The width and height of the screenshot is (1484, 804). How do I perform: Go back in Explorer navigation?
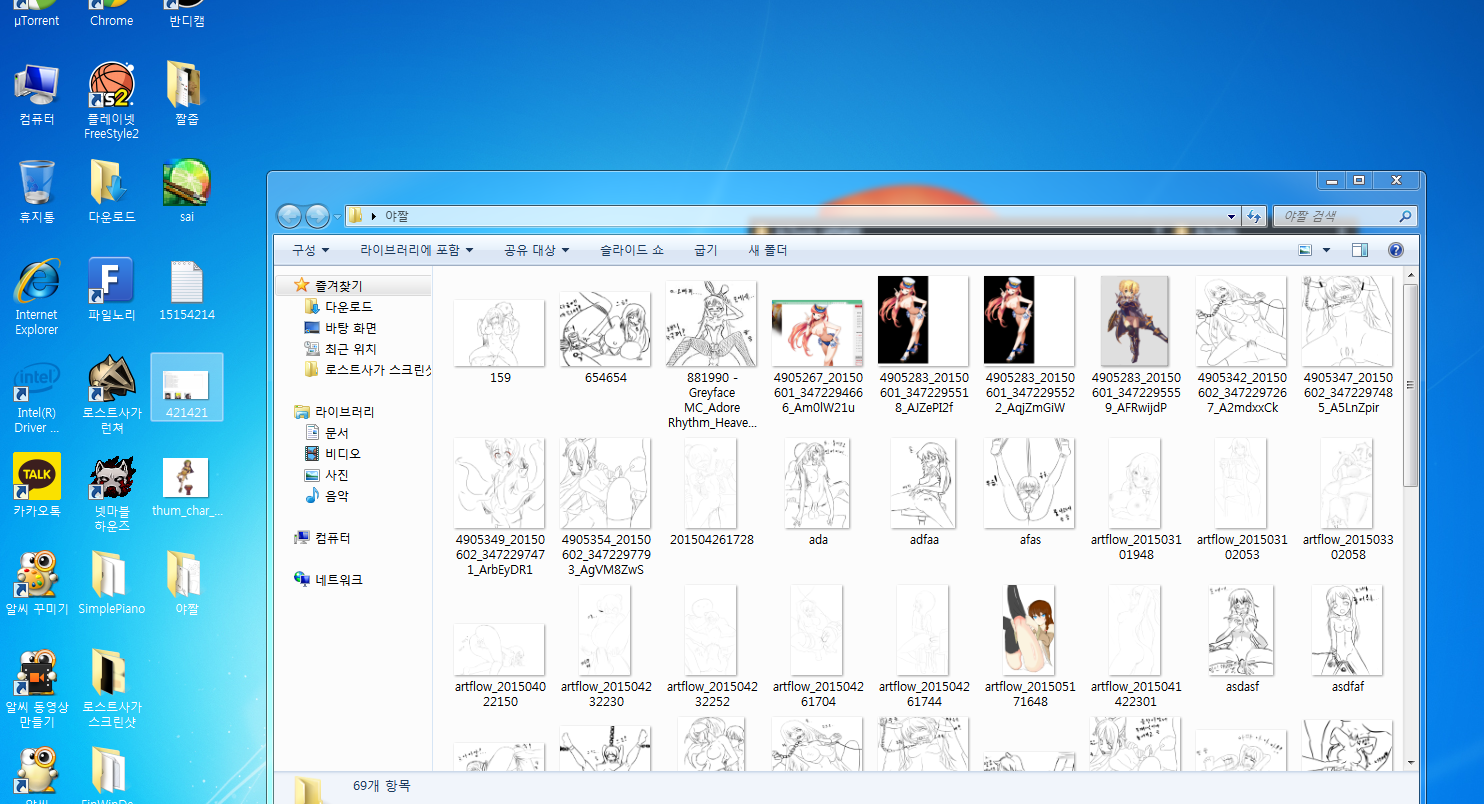pyautogui.click(x=290, y=216)
